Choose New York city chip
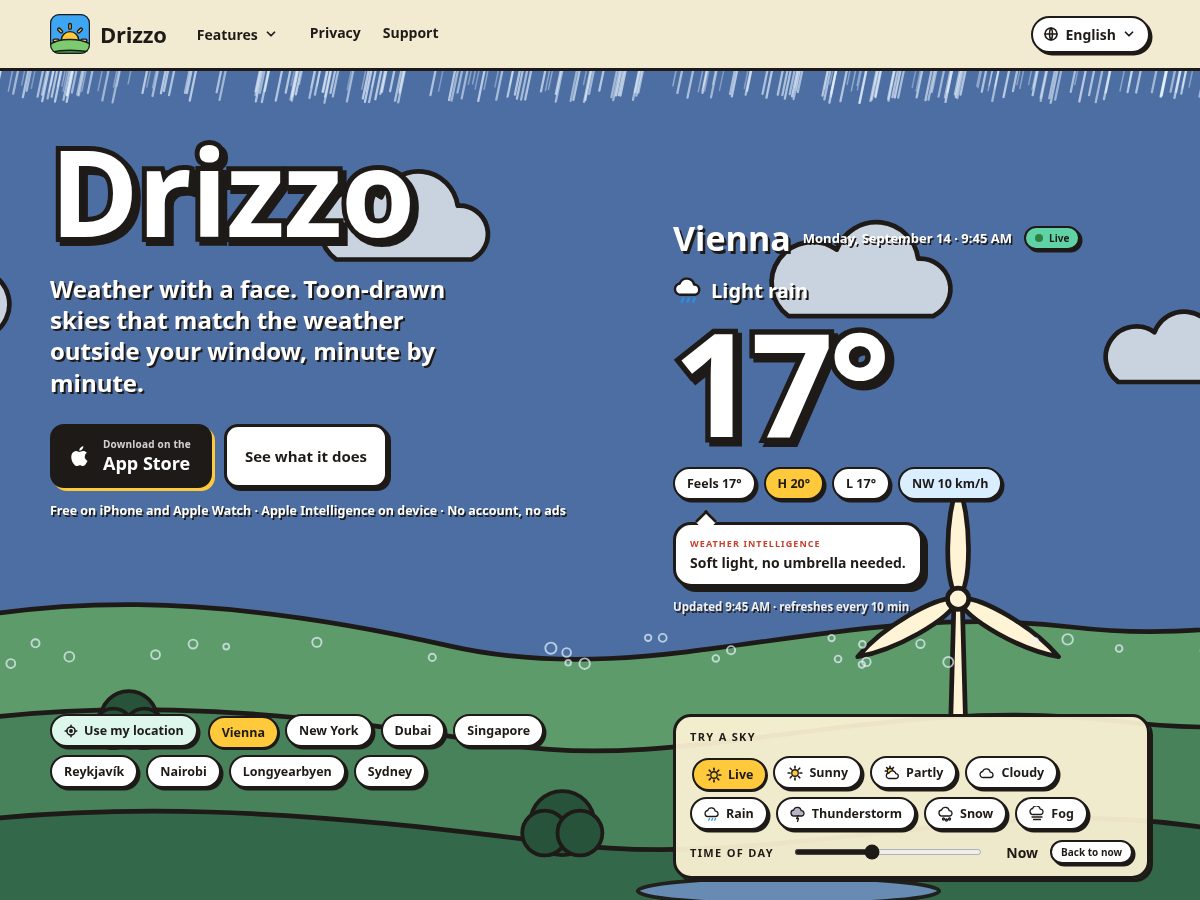 click(x=328, y=730)
